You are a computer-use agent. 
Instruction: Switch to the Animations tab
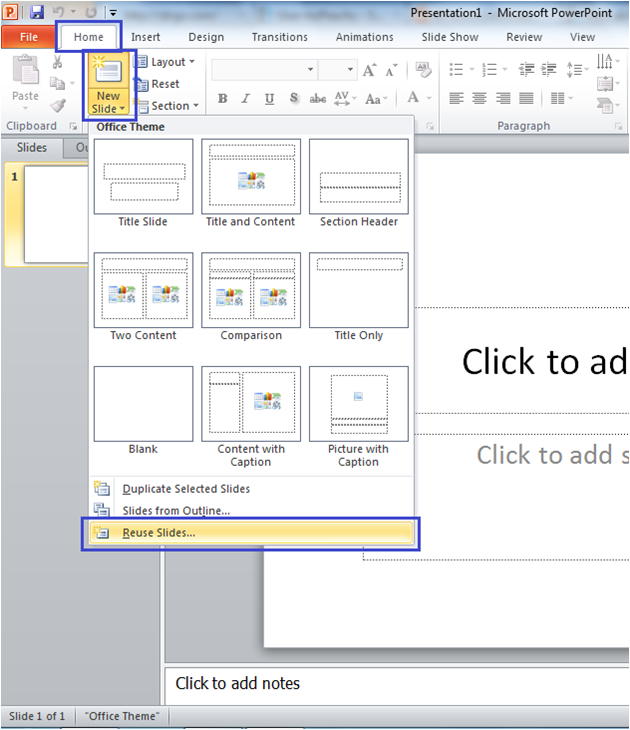(365, 37)
